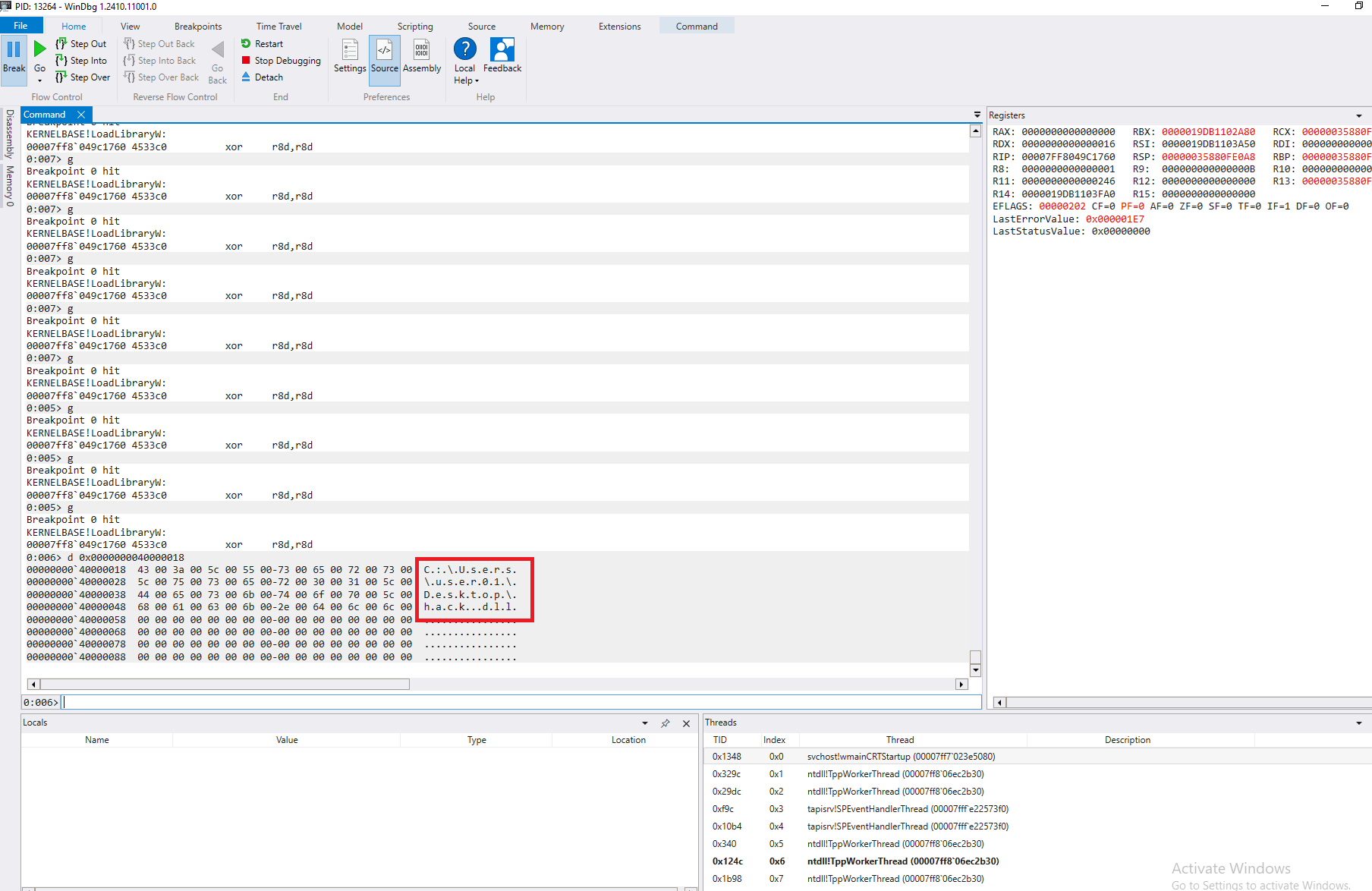Viewport: 1372px width, 891px height.
Task: Open Registers panel options dropdown
Action: (x=1358, y=116)
